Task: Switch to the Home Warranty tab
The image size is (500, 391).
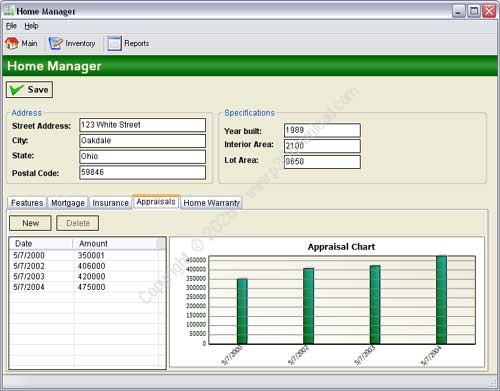Action: 211,203
